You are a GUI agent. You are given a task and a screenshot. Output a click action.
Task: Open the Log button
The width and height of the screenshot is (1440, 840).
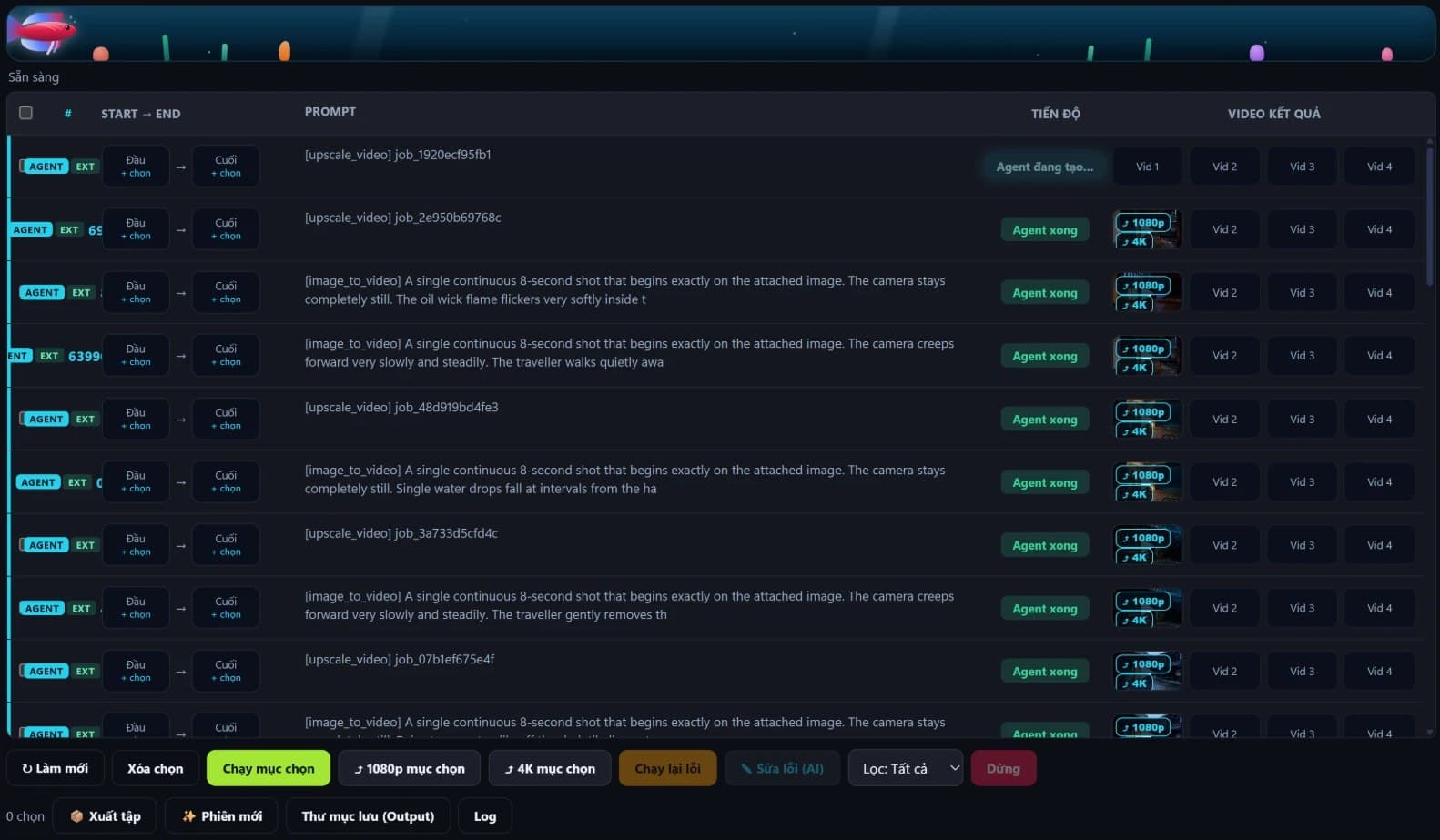coord(485,816)
